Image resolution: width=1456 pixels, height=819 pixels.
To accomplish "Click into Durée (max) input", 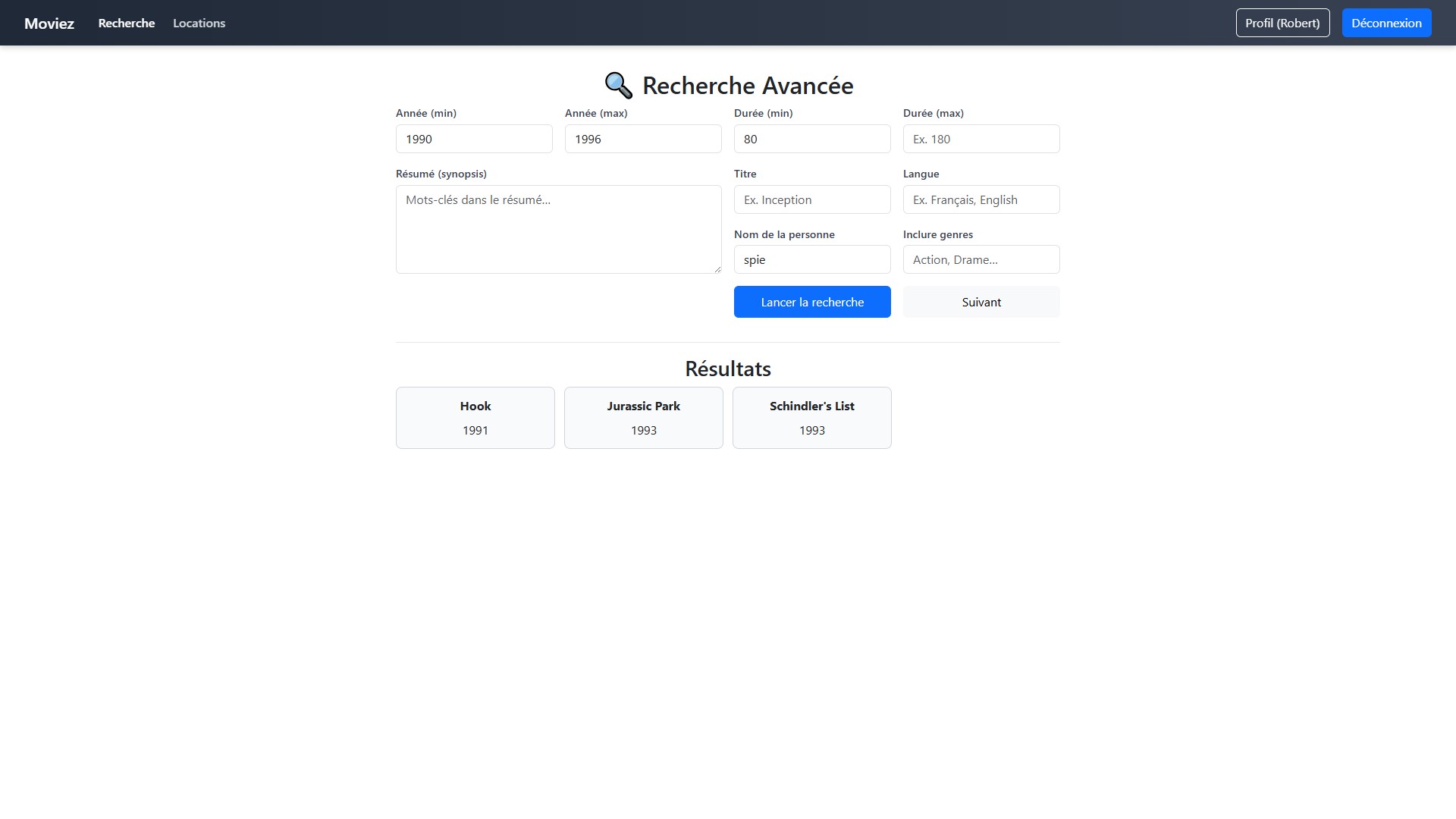I will tap(981, 140).
